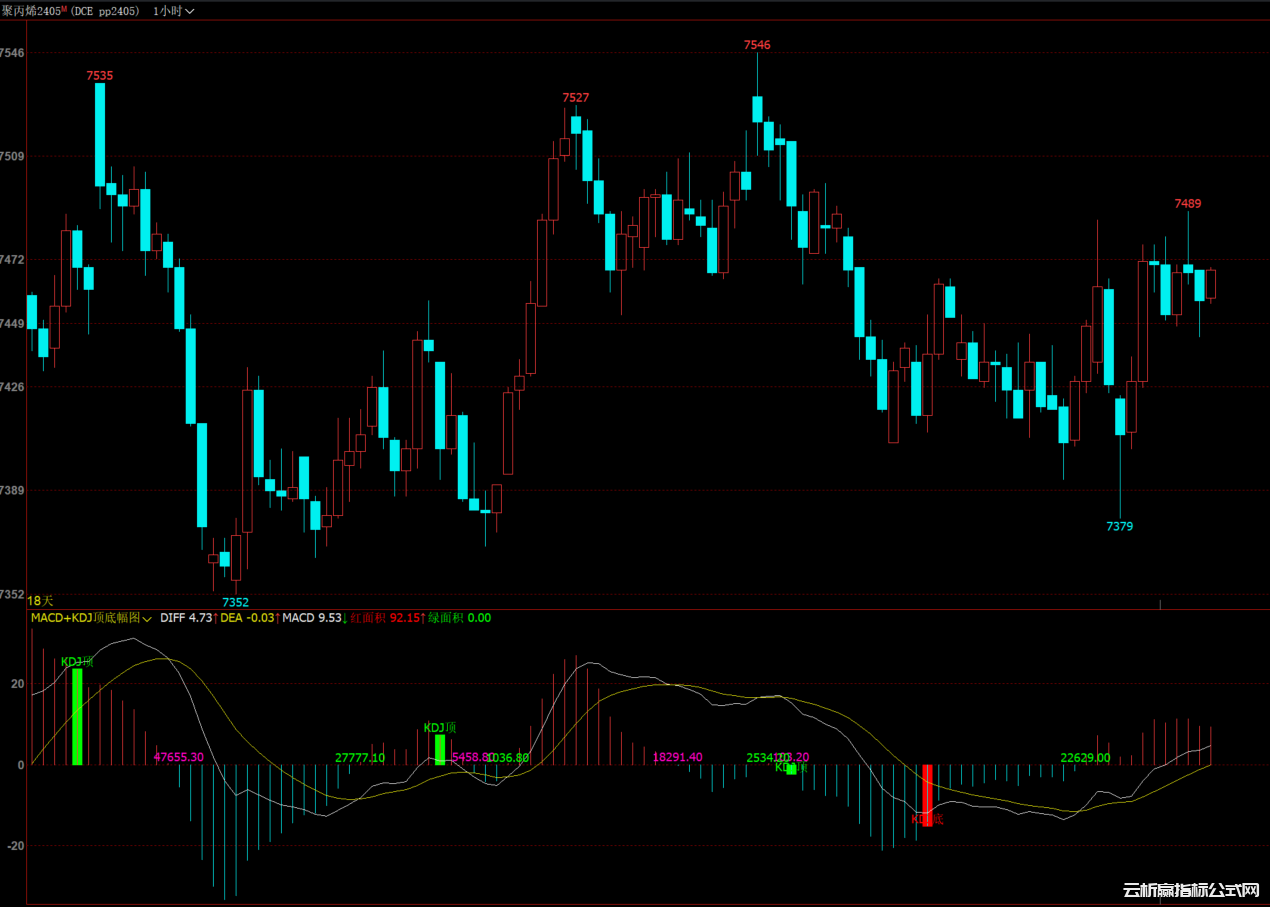
Task: Click the red KDJ底 signal bar
Action: pos(927,795)
